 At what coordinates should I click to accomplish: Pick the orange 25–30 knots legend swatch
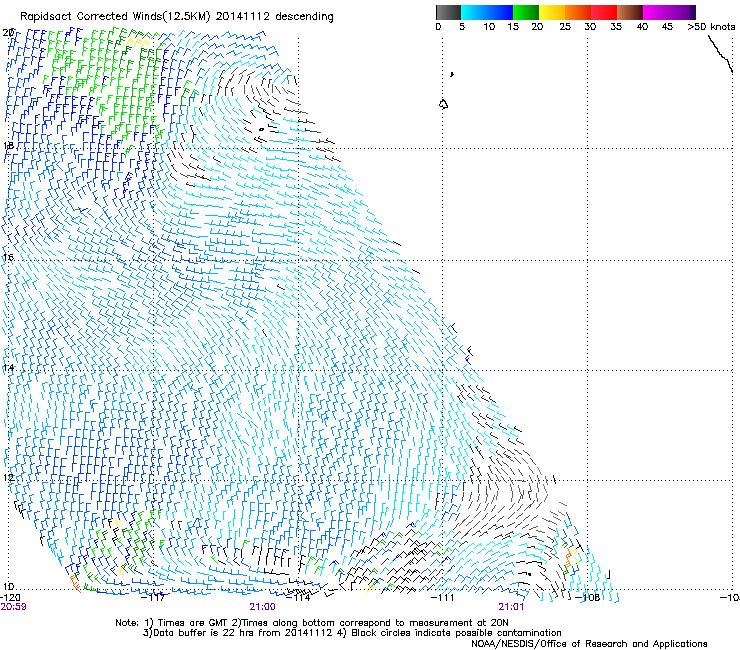pyautogui.click(x=578, y=12)
